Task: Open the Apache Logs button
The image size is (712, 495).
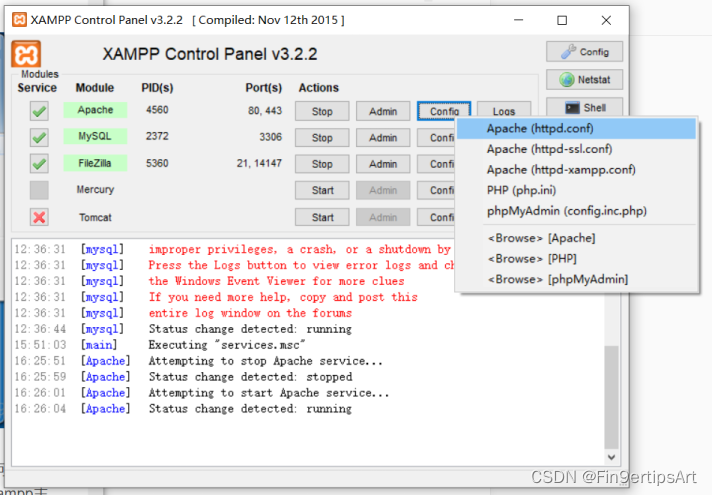Action: click(x=504, y=109)
